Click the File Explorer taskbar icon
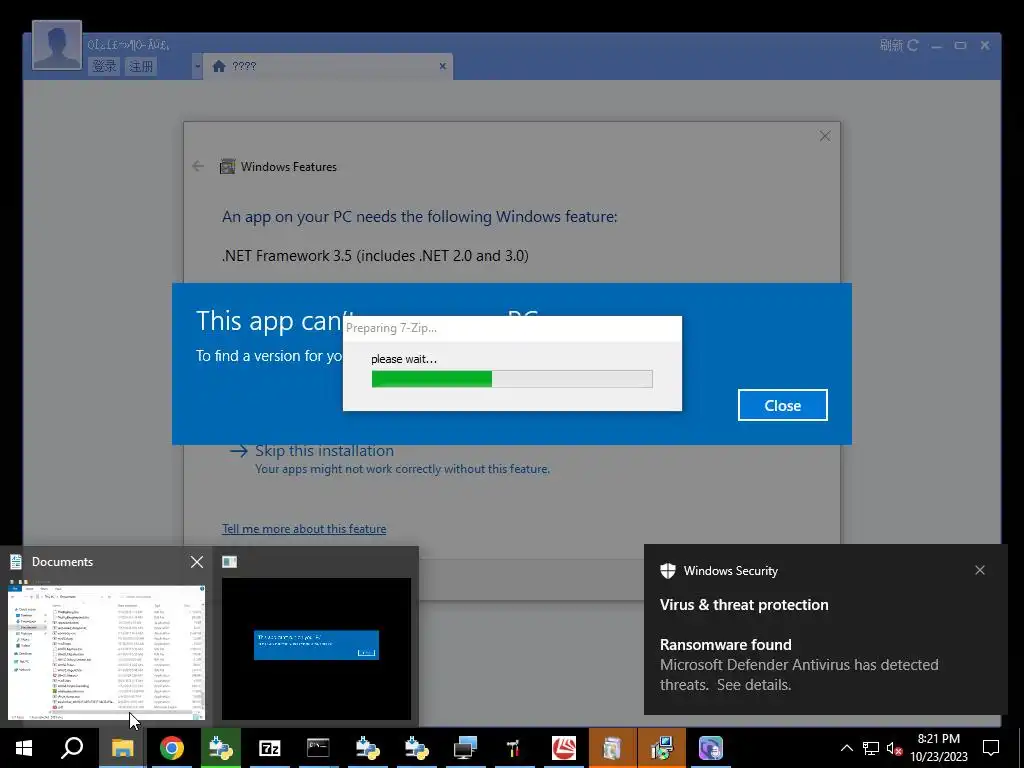Viewport: 1024px width, 768px height. point(122,748)
